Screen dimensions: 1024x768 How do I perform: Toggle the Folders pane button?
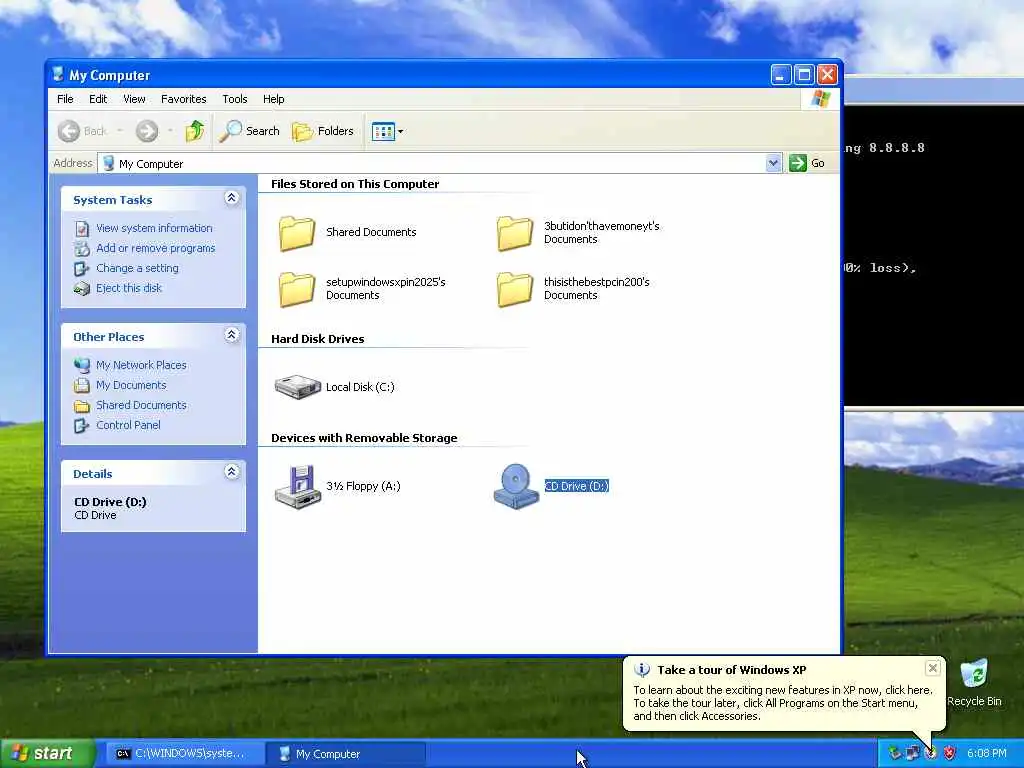[323, 131]
